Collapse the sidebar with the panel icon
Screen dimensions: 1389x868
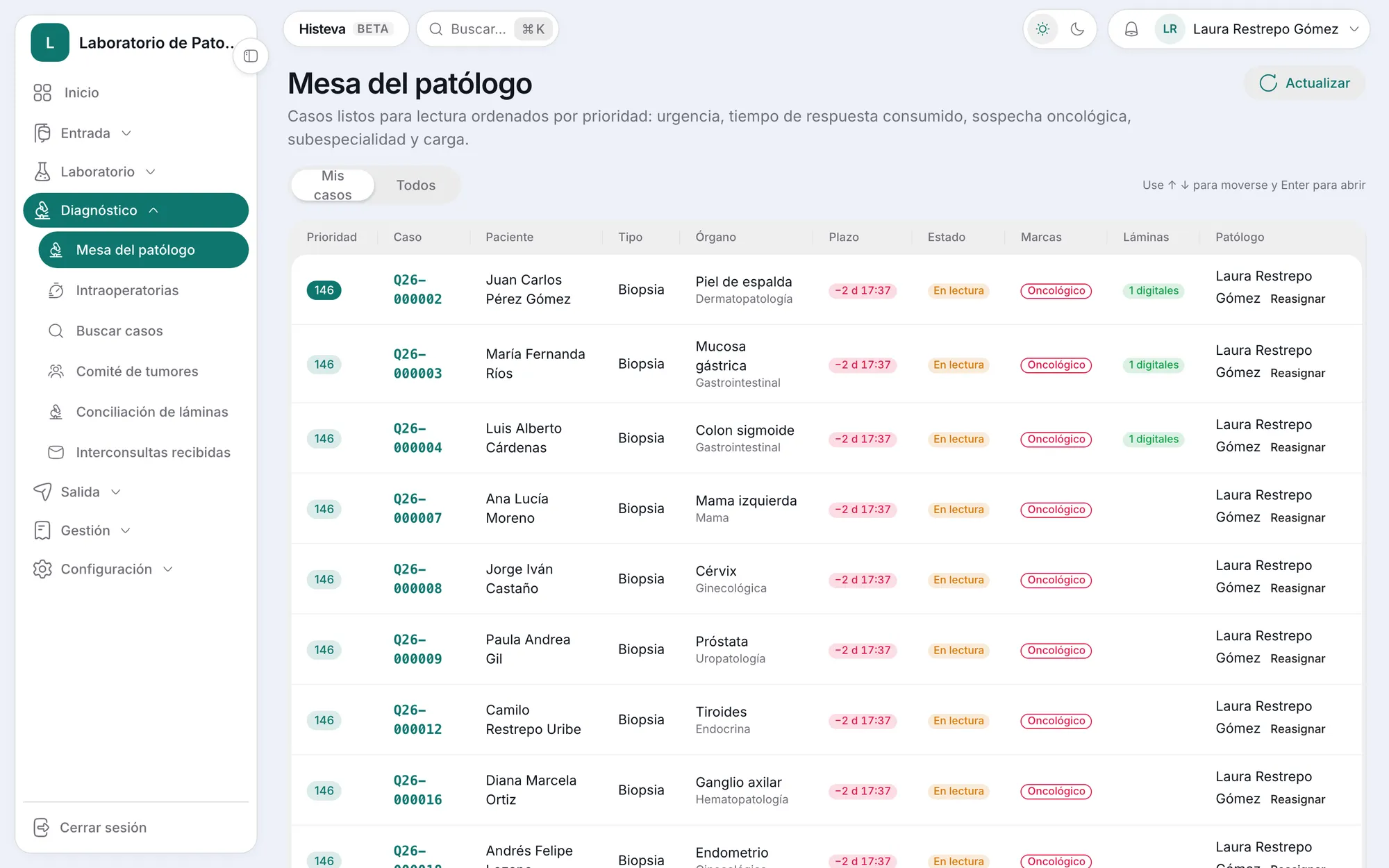coord(251,56)
